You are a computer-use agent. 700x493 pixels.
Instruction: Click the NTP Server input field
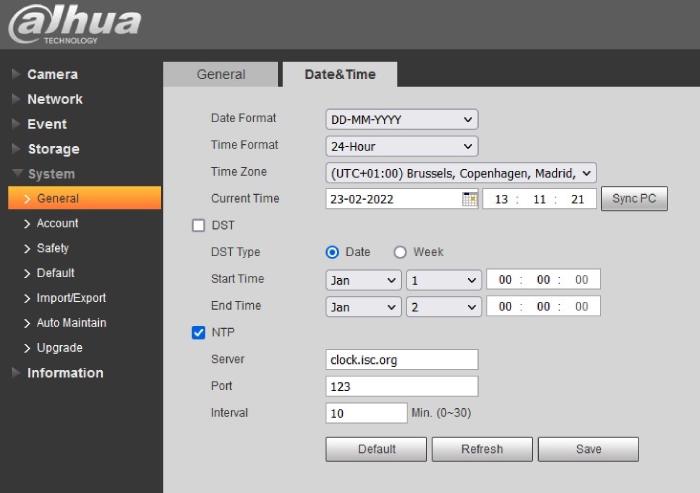click(402, 360)
